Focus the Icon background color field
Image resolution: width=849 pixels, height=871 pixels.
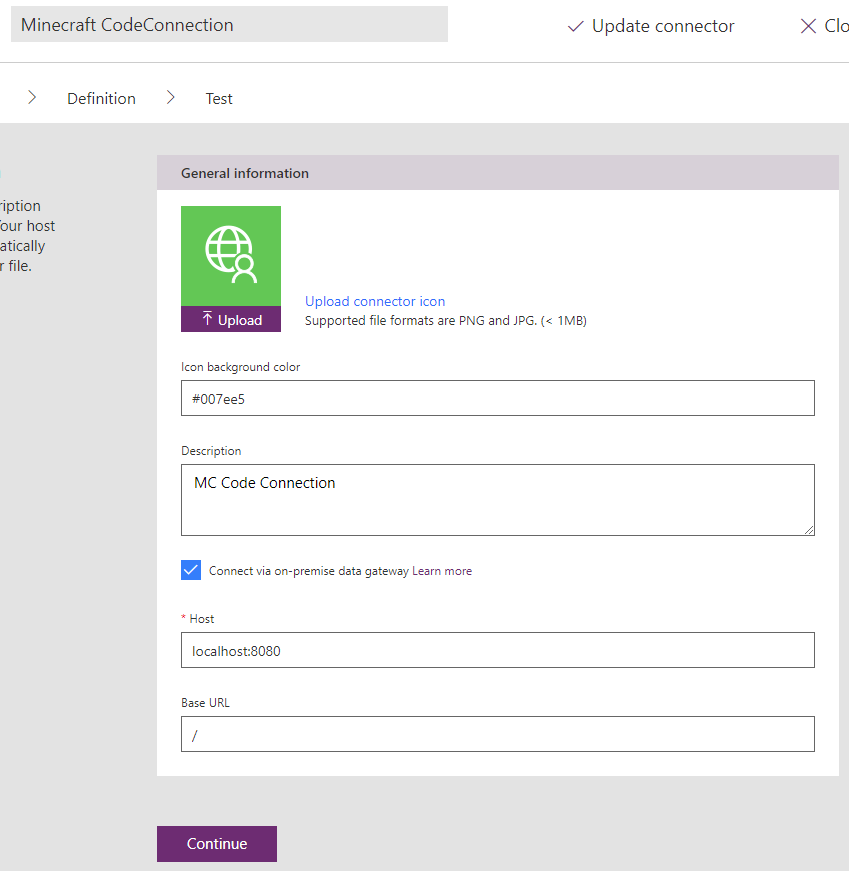(497, 398)
